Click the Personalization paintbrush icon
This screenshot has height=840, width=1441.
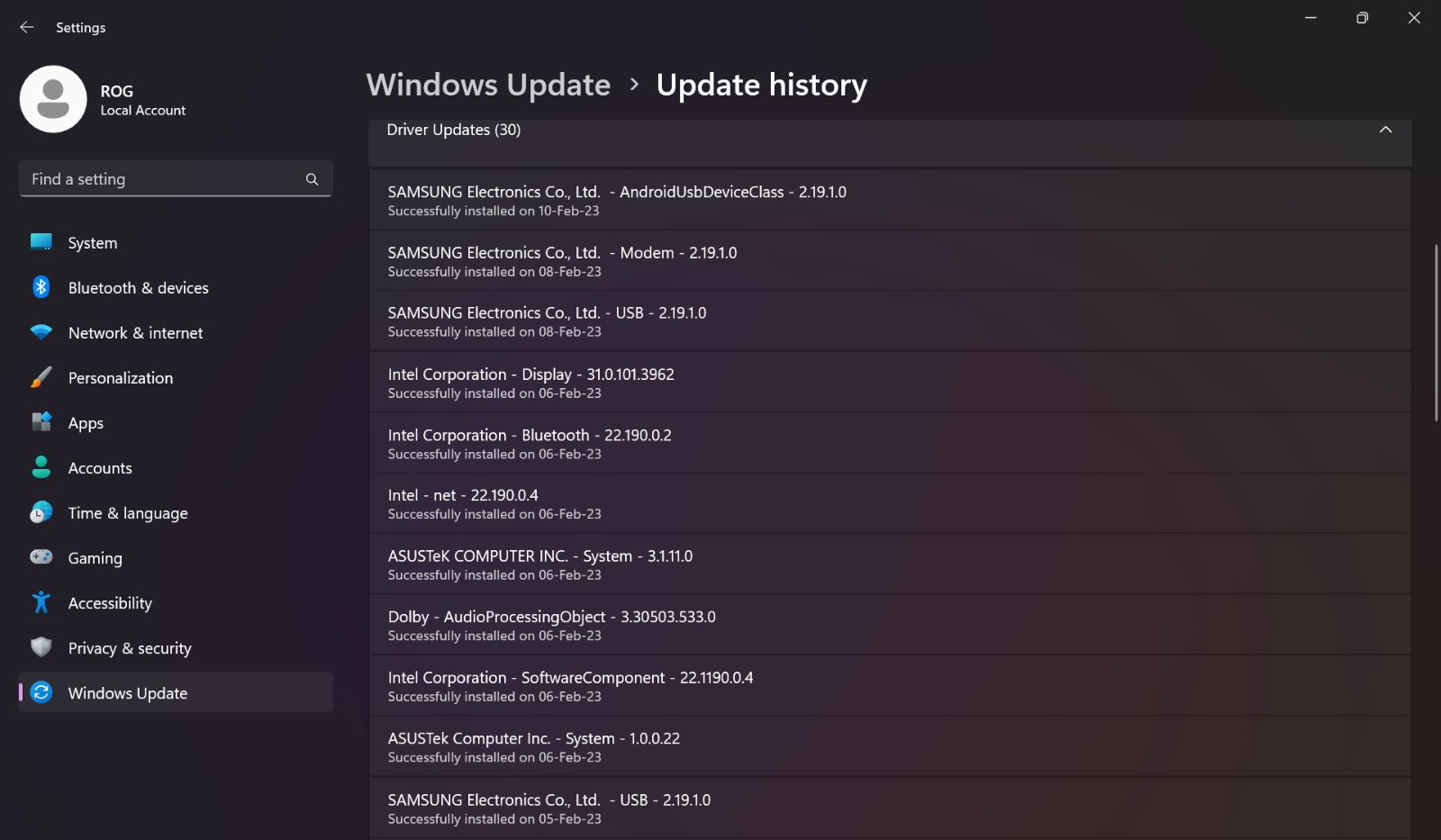41,377
